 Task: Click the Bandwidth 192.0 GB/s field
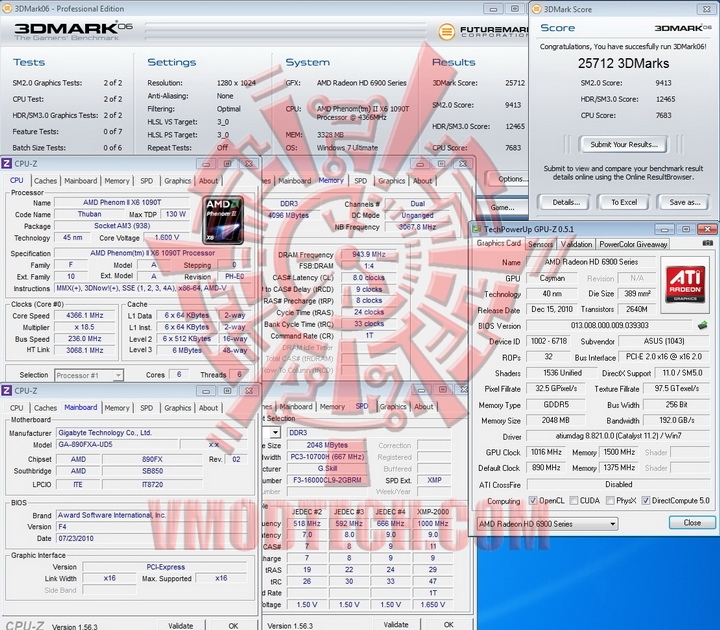click(x=676, y=421)
